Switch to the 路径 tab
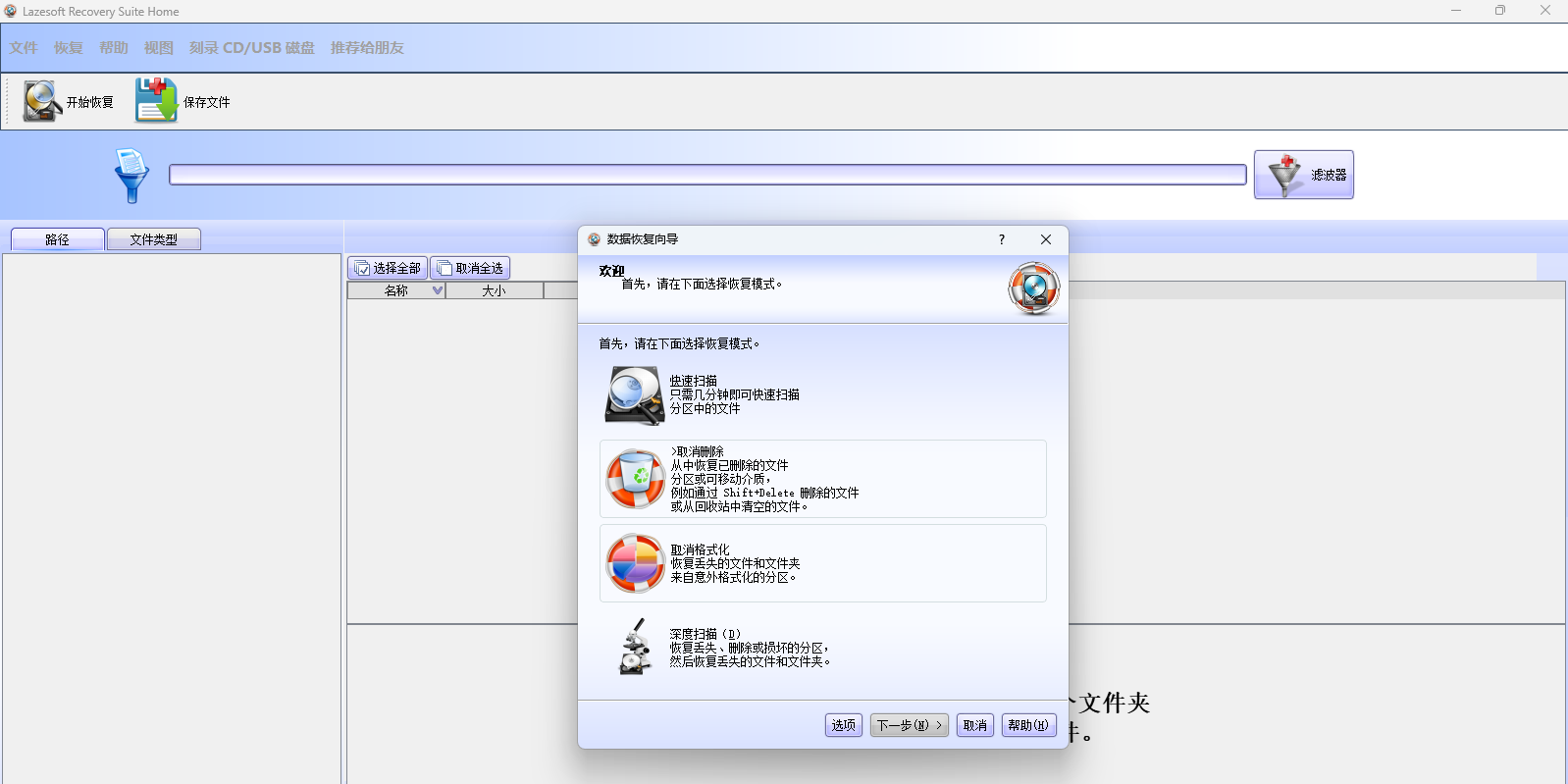Viewport: 1568px width, 784px height. point(57,239)
